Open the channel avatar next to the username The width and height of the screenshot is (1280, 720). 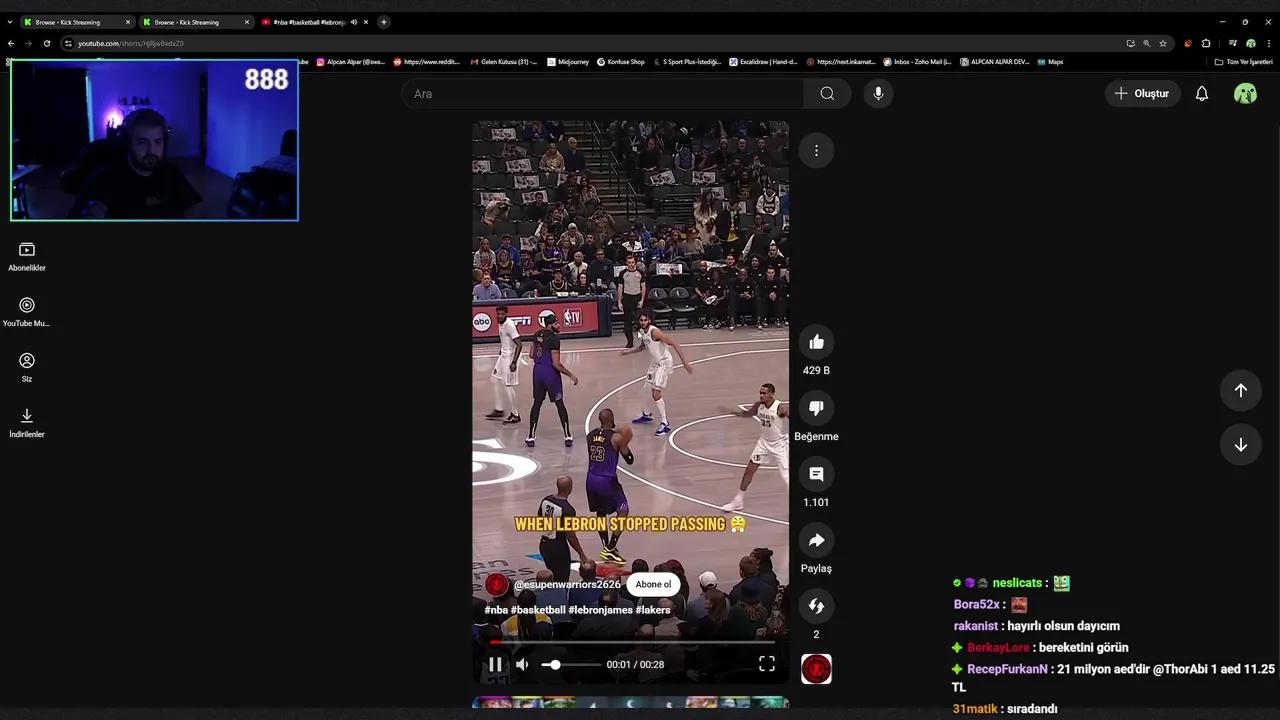point(497,585)
